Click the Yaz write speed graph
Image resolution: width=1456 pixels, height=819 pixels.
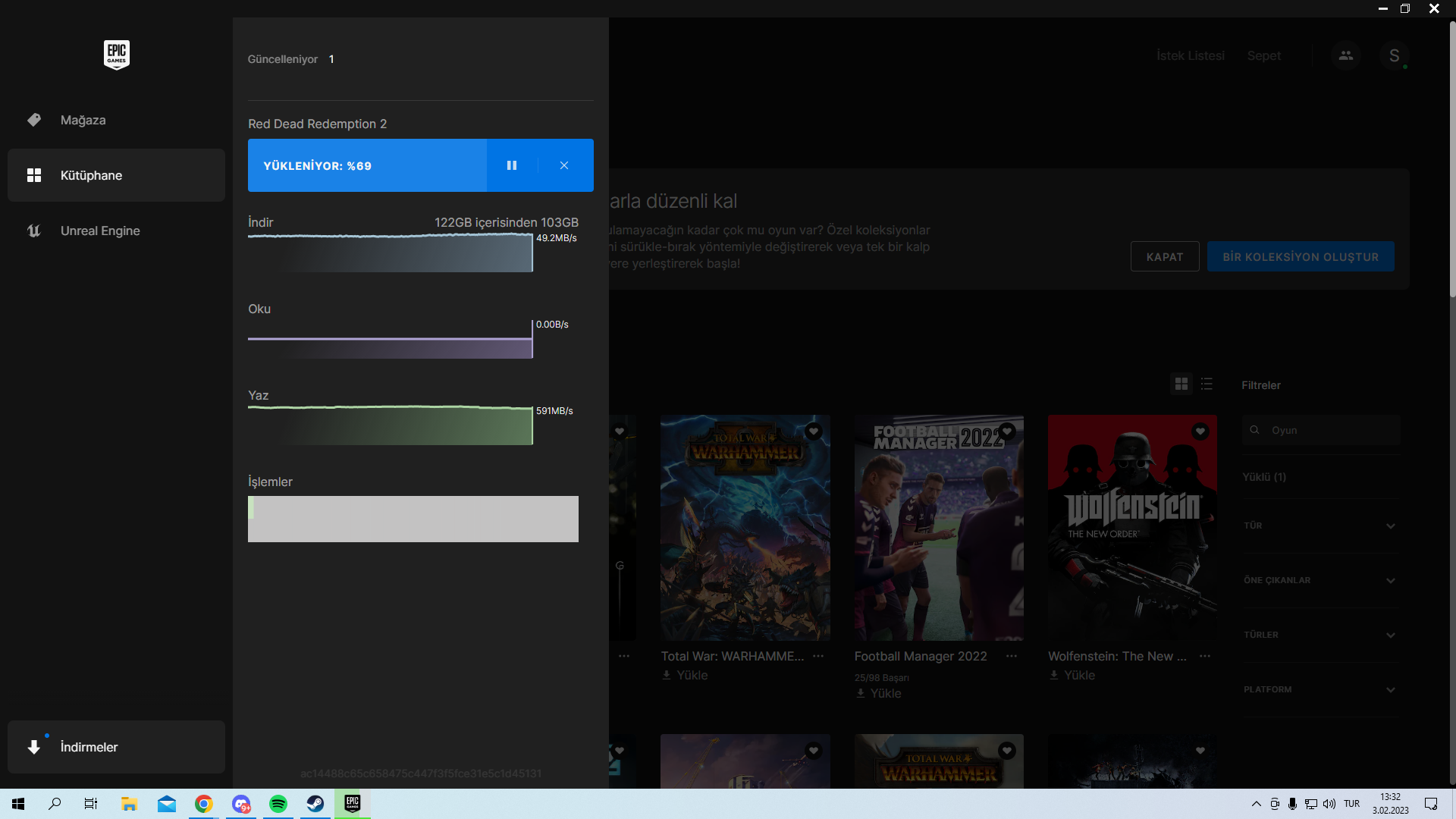390,425
